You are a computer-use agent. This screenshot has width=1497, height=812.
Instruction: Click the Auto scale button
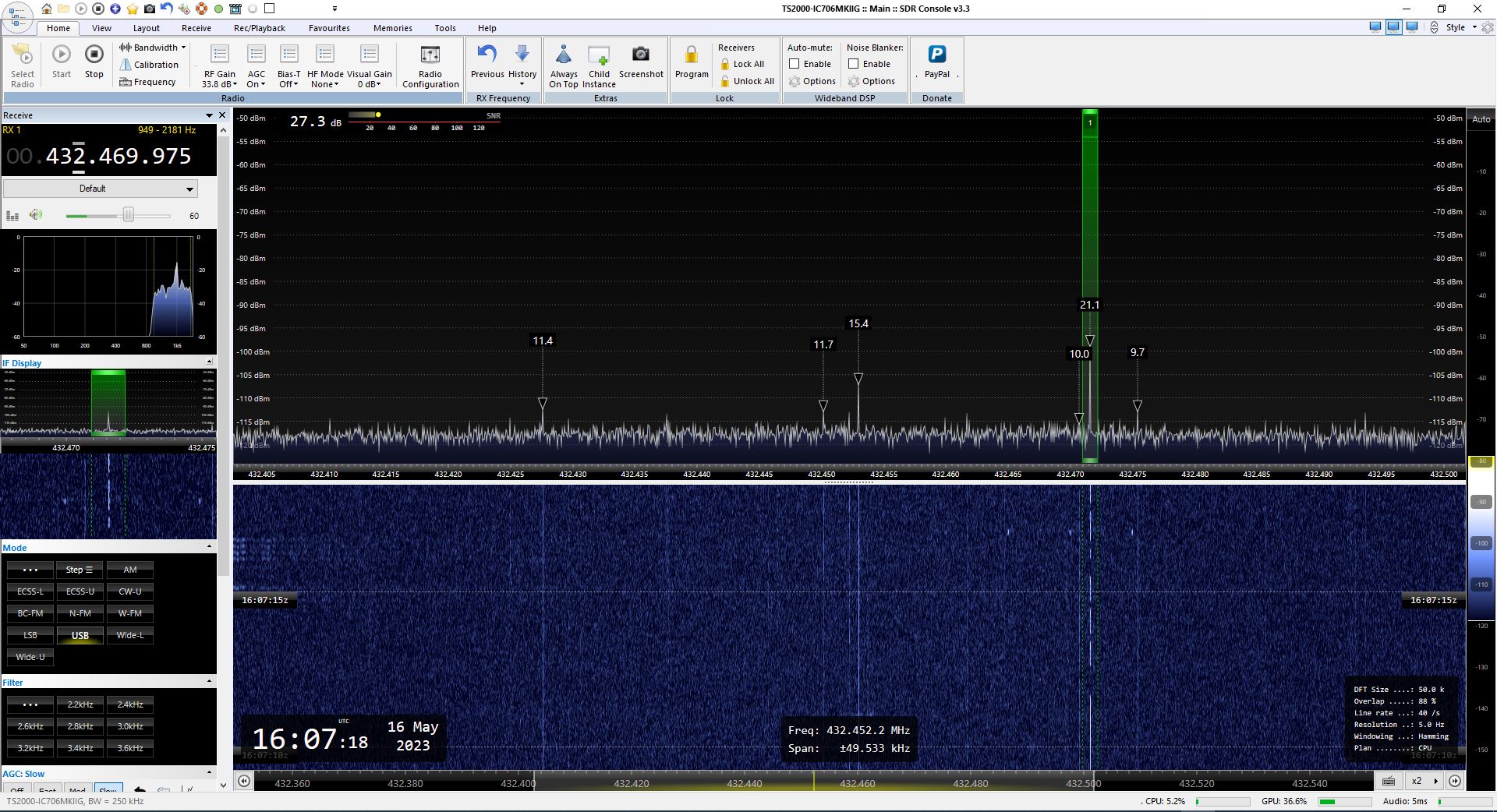coord(1481,119)
